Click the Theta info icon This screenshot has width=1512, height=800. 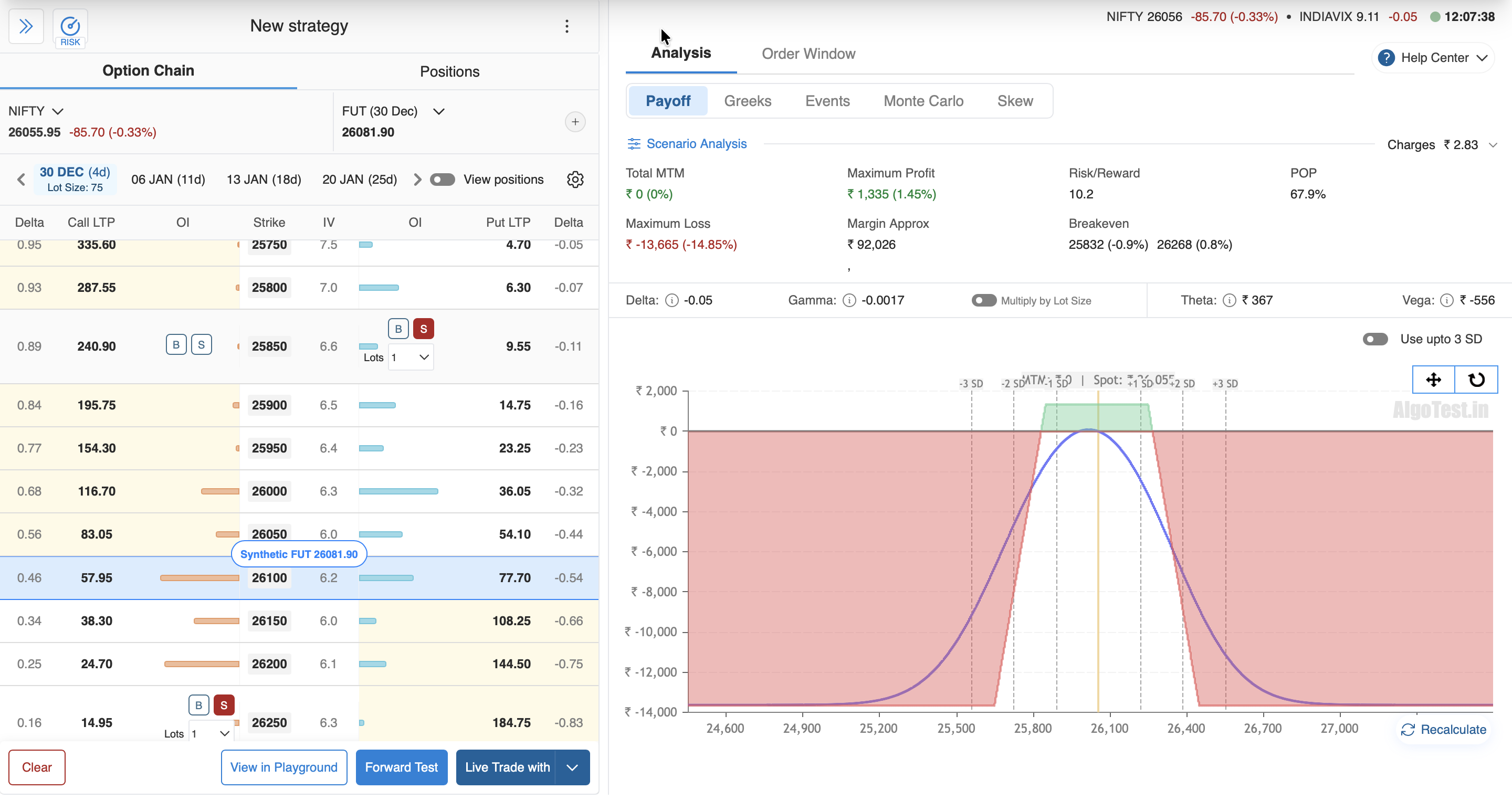pos(1228,300)
